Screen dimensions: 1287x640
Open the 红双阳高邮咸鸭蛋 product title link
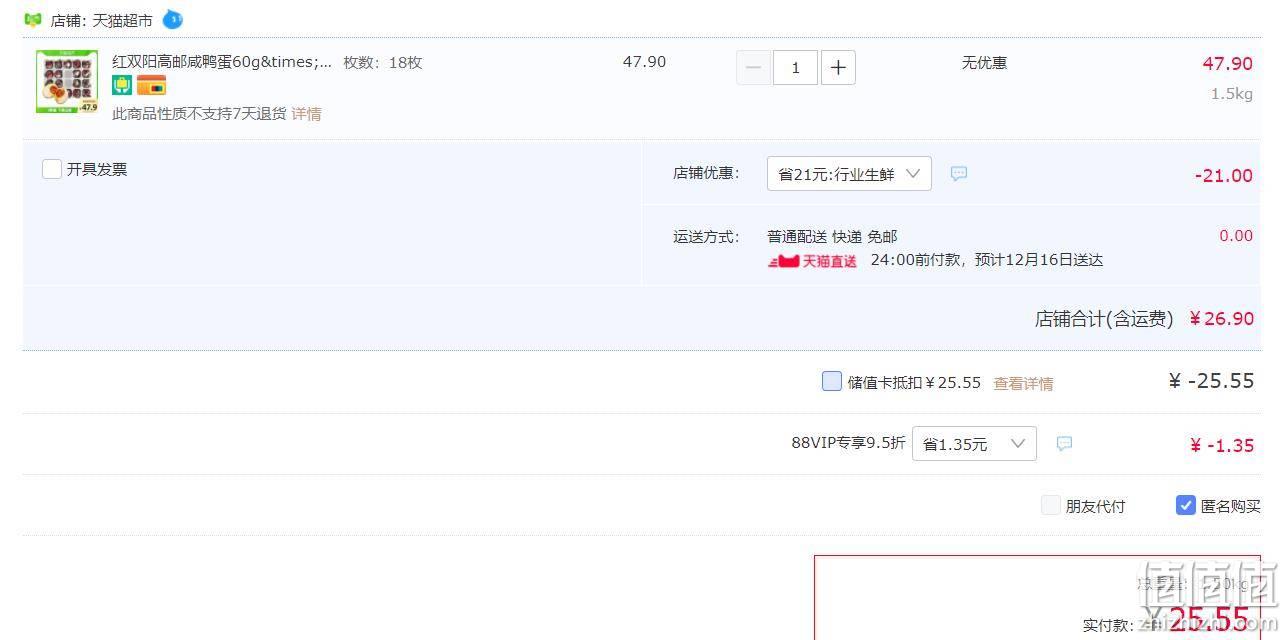tap(222, 62)
